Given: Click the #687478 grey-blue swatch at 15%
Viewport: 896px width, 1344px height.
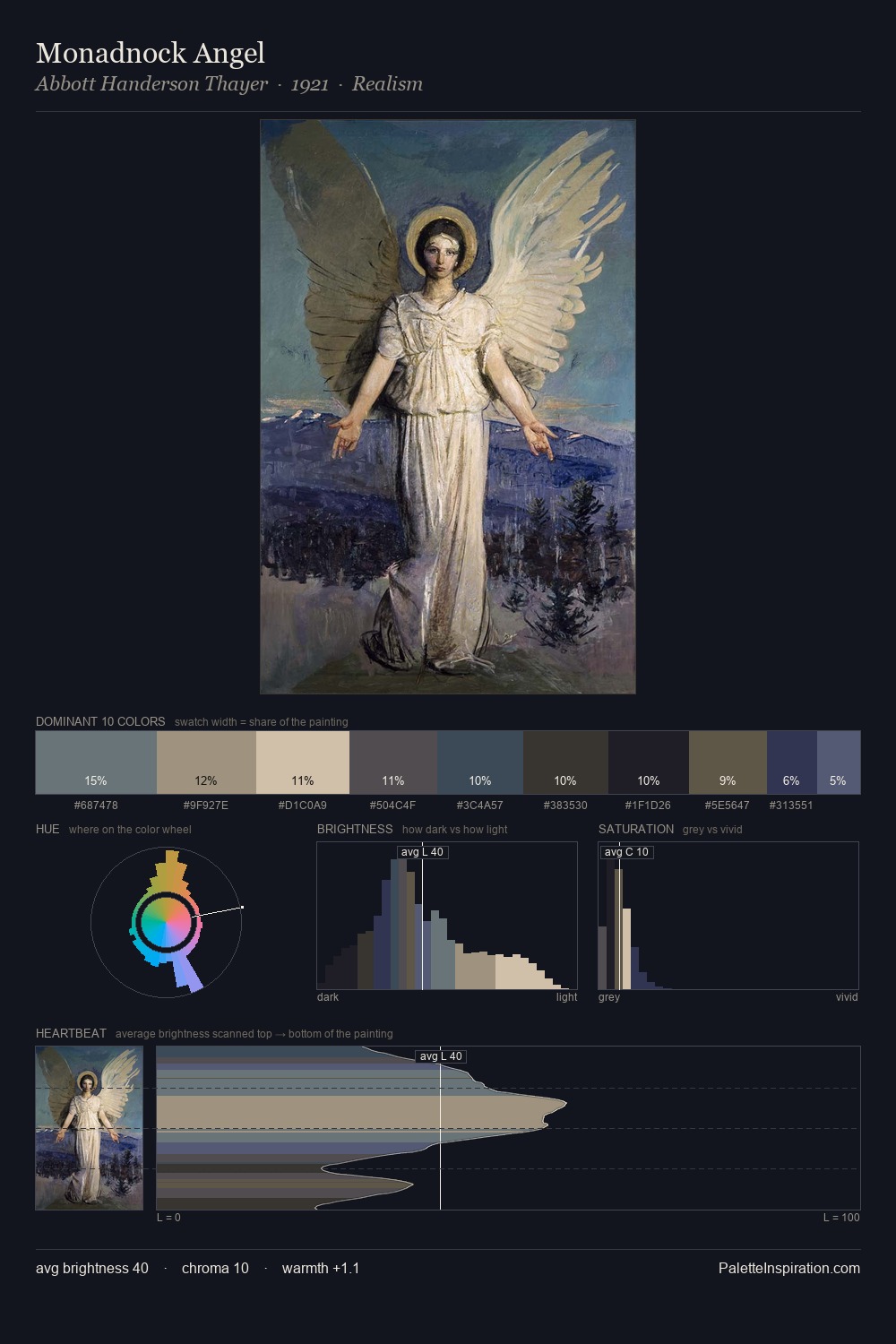Looking at the screenshot, I should [96, 762].
